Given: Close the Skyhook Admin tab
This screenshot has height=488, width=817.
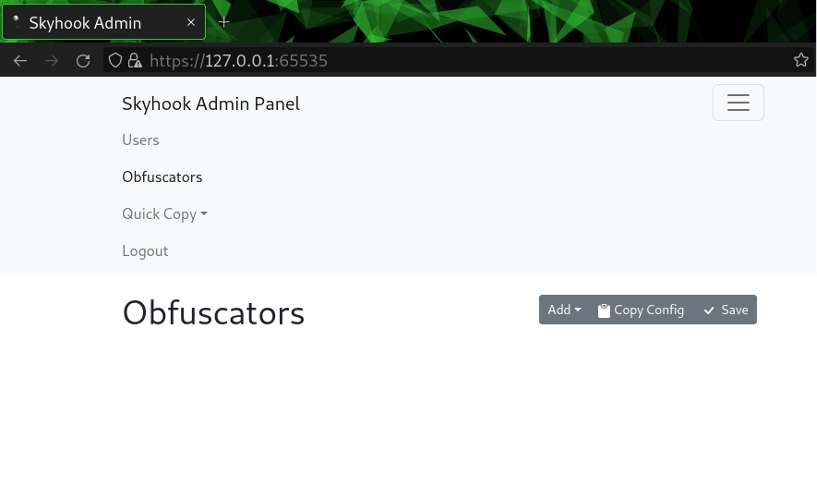Looking at the screenshot, I should [191, 22].
